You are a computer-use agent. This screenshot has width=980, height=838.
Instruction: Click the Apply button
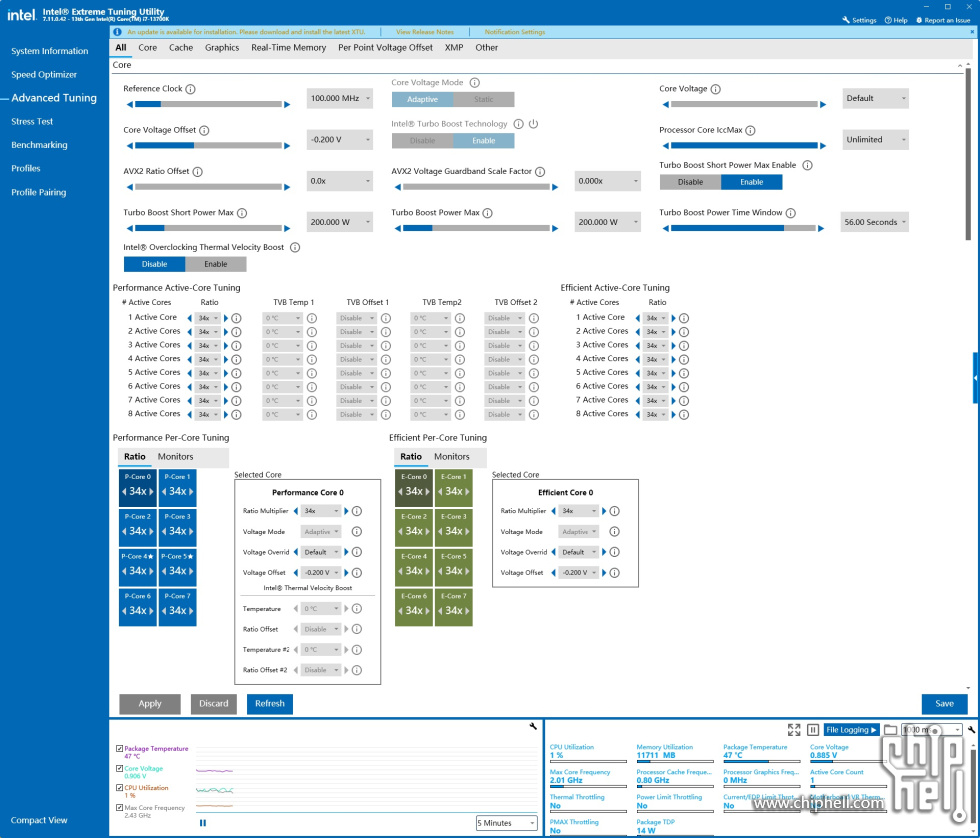coord(150,704)
